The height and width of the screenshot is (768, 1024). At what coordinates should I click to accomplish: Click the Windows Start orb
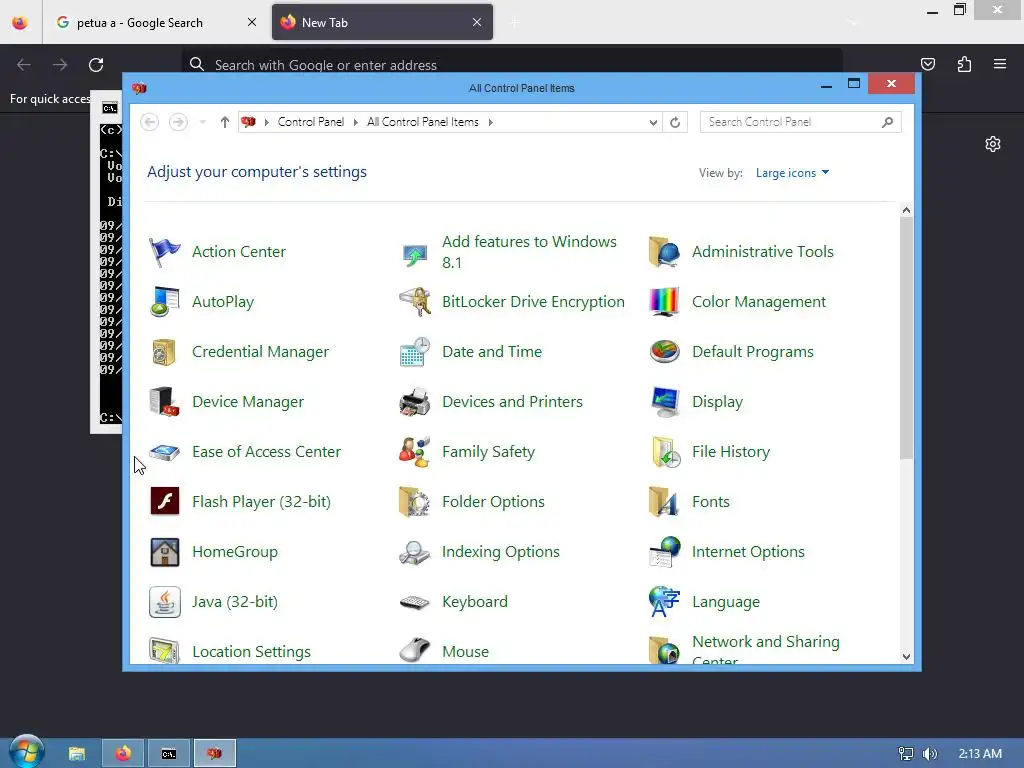[x=27, y=752]
